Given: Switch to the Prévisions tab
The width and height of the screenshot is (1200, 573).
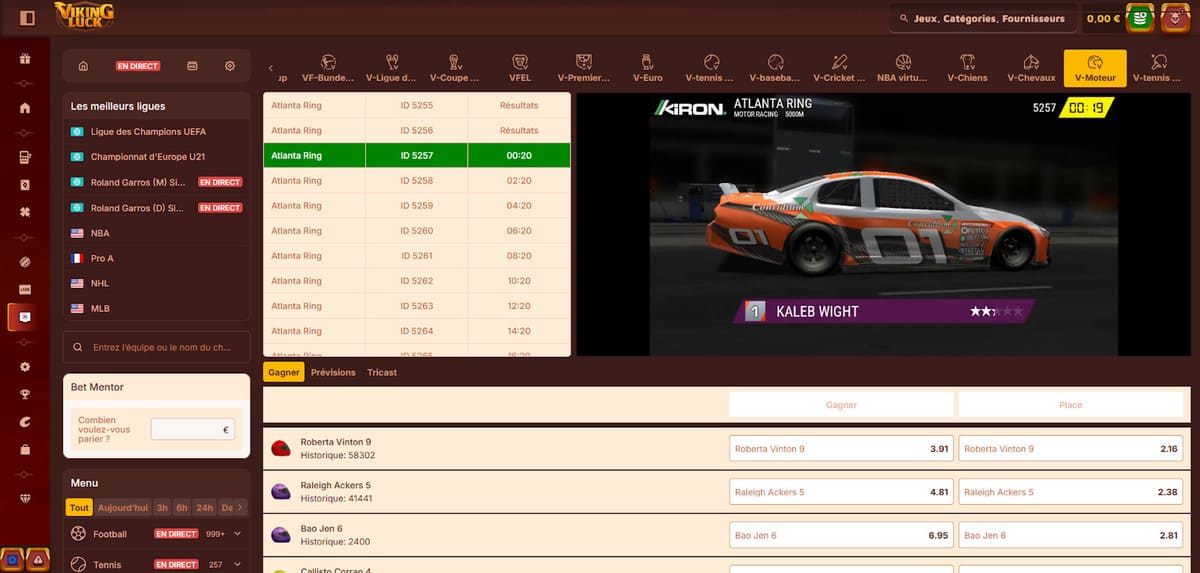Looking at the screenshot, I should [x=333, y=372].
